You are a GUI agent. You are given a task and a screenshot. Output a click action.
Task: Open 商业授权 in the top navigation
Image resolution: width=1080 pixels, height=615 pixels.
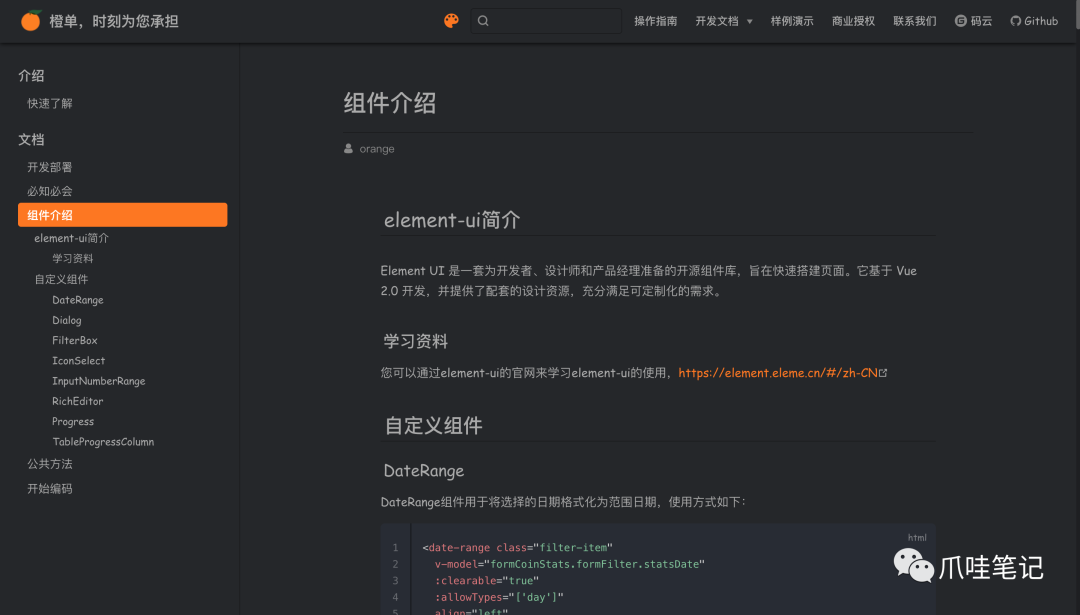click(853, 21)
